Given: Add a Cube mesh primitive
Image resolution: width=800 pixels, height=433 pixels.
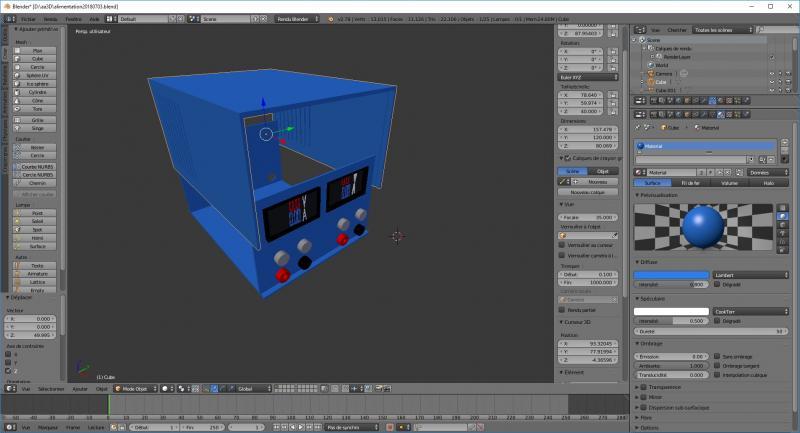Looking at the screenshot, I should click(x=36, y=58).
